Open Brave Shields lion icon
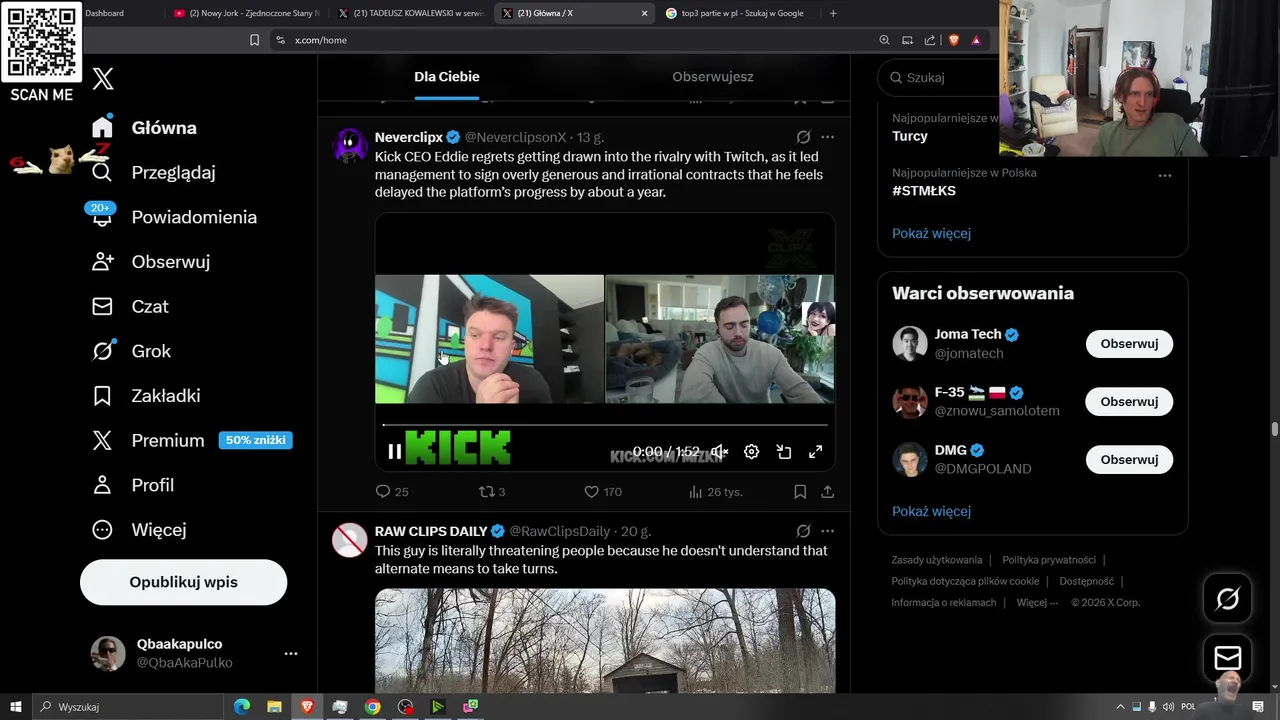The height and width of the screenshot is (720, 1280). click(x=953, y=40)
